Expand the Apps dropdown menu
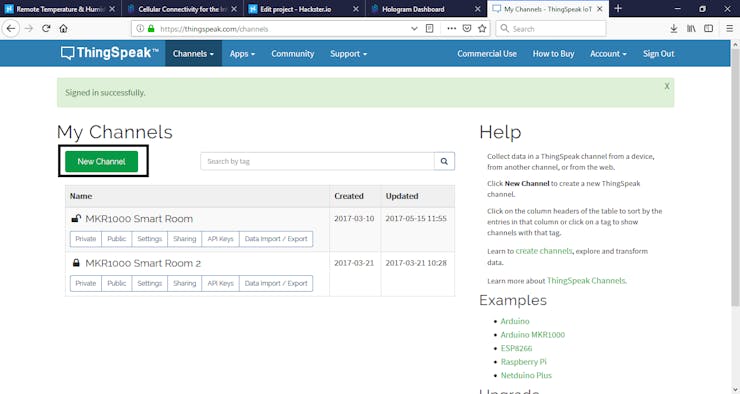740x394 pixels. click(242, 53)
